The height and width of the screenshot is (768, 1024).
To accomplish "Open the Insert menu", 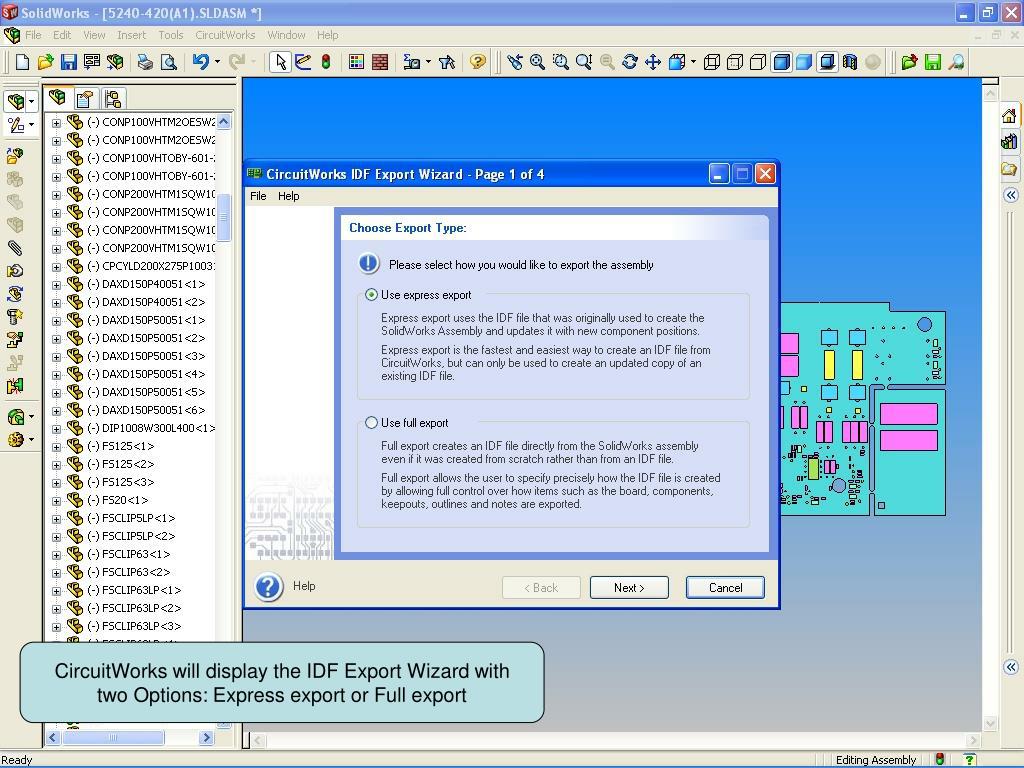I will click(131, 35).
